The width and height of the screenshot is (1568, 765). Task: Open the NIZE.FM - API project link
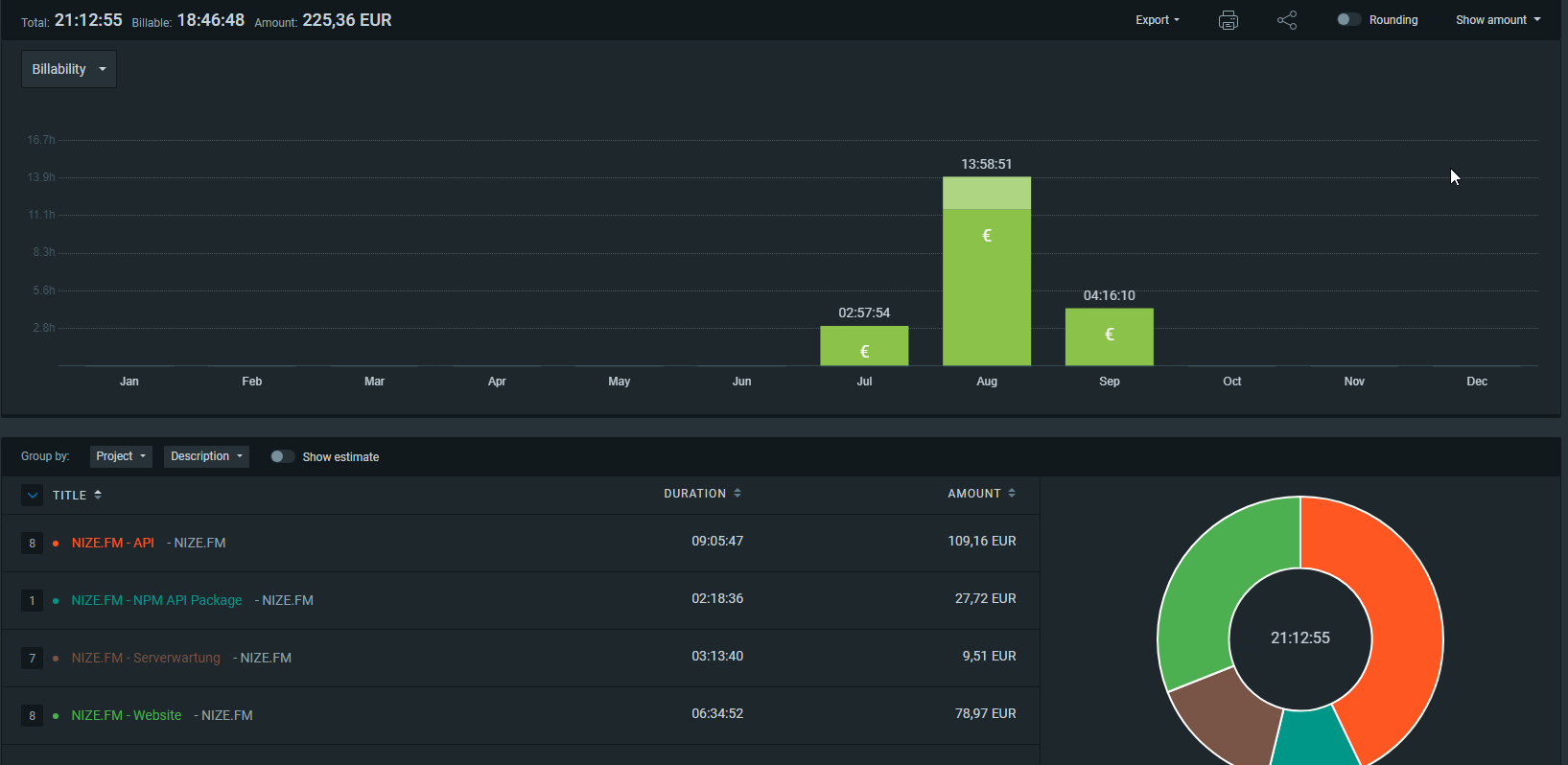(112, 543)
